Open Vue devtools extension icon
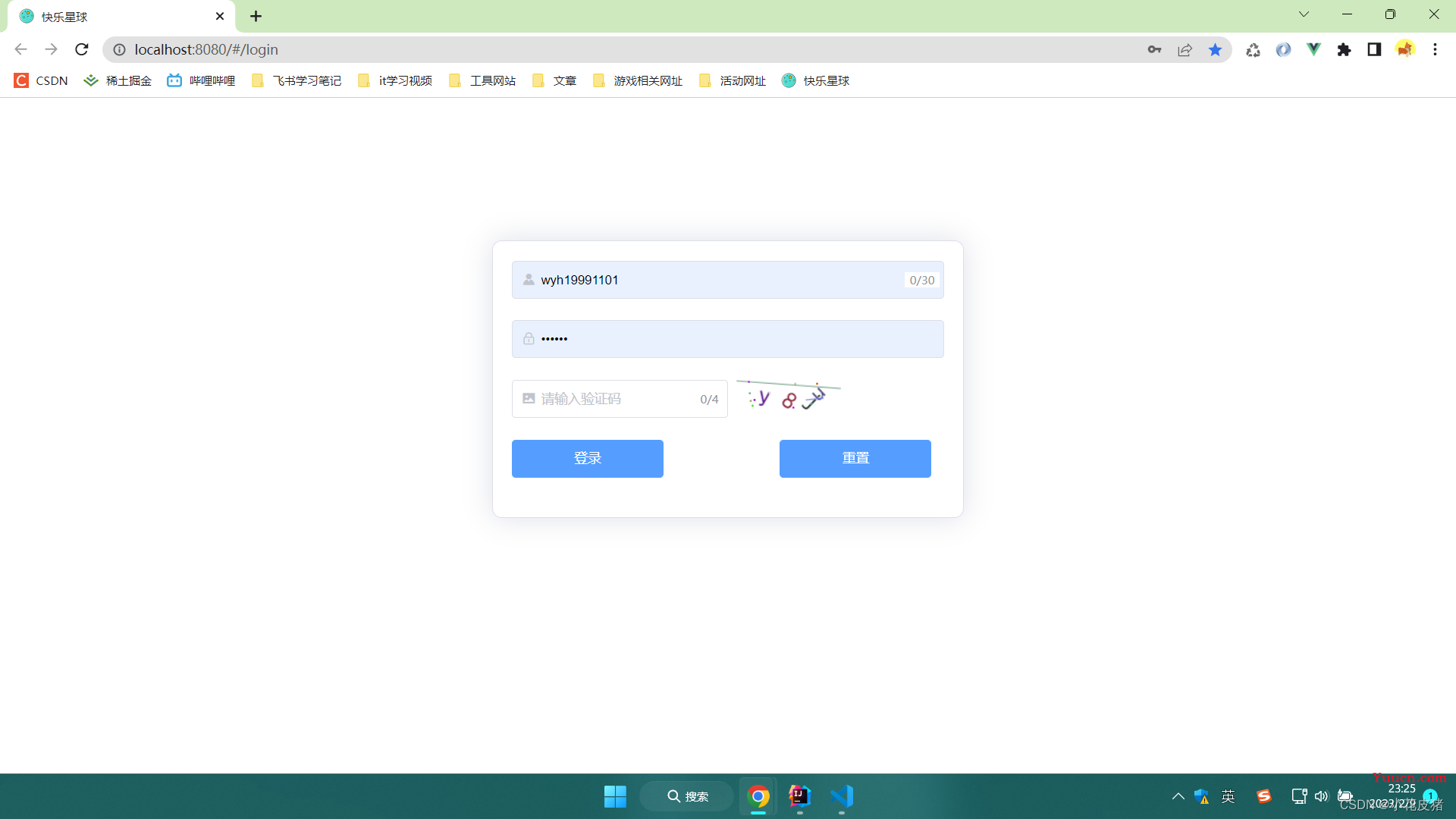1456x819 pixels. 1313,49
